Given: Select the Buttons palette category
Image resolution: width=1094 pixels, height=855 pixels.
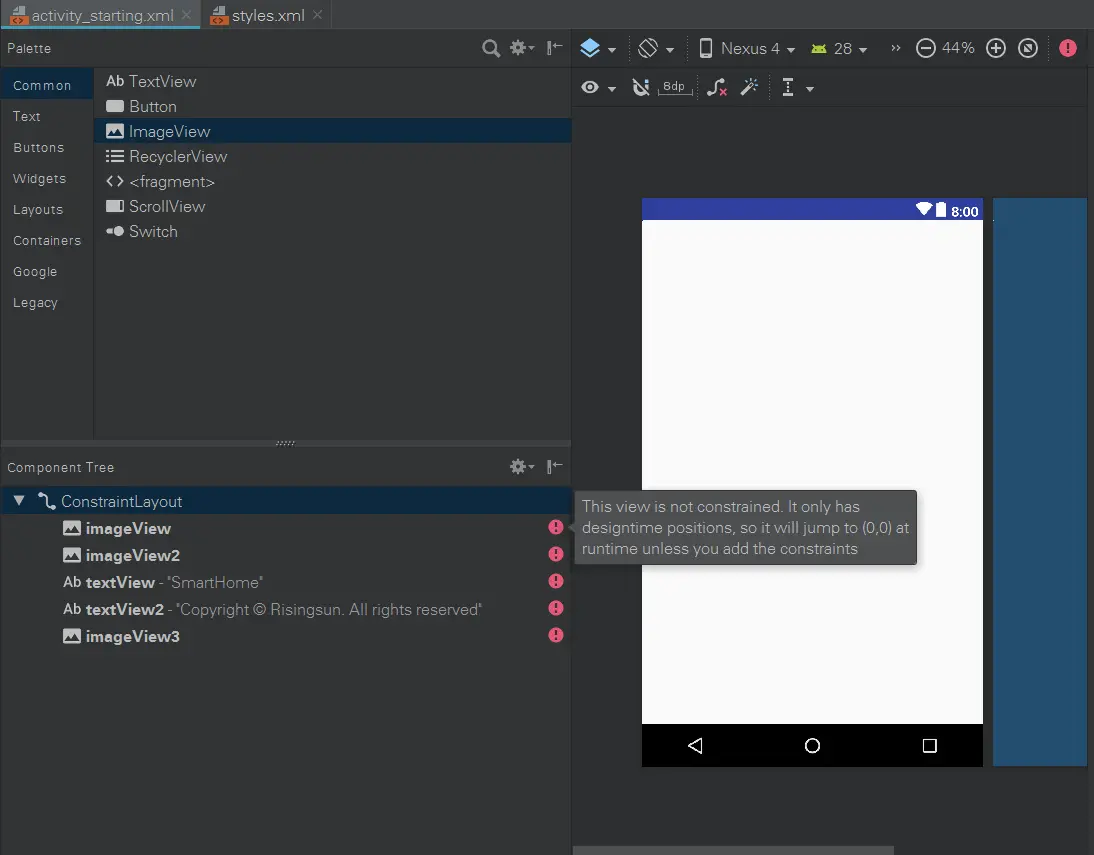Looking at the screenshot, I should point(47,147).
